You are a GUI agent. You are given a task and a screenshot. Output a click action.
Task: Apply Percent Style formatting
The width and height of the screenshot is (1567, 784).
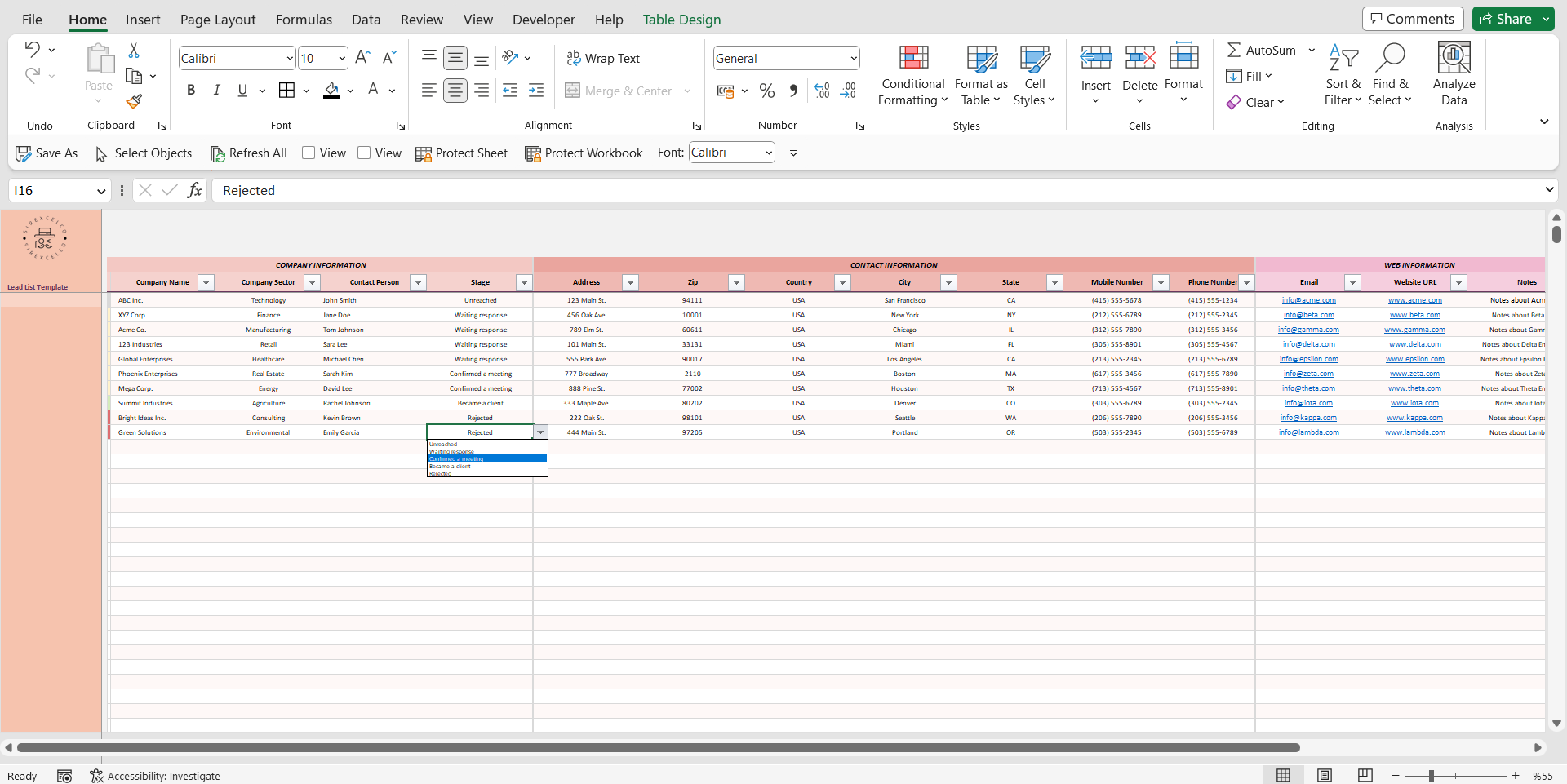pyautogui.click(x=766, y=91)
